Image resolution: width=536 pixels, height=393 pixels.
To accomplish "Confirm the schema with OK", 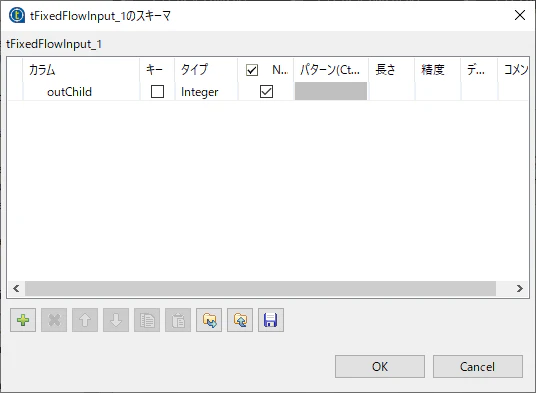I will click(380, 366).
